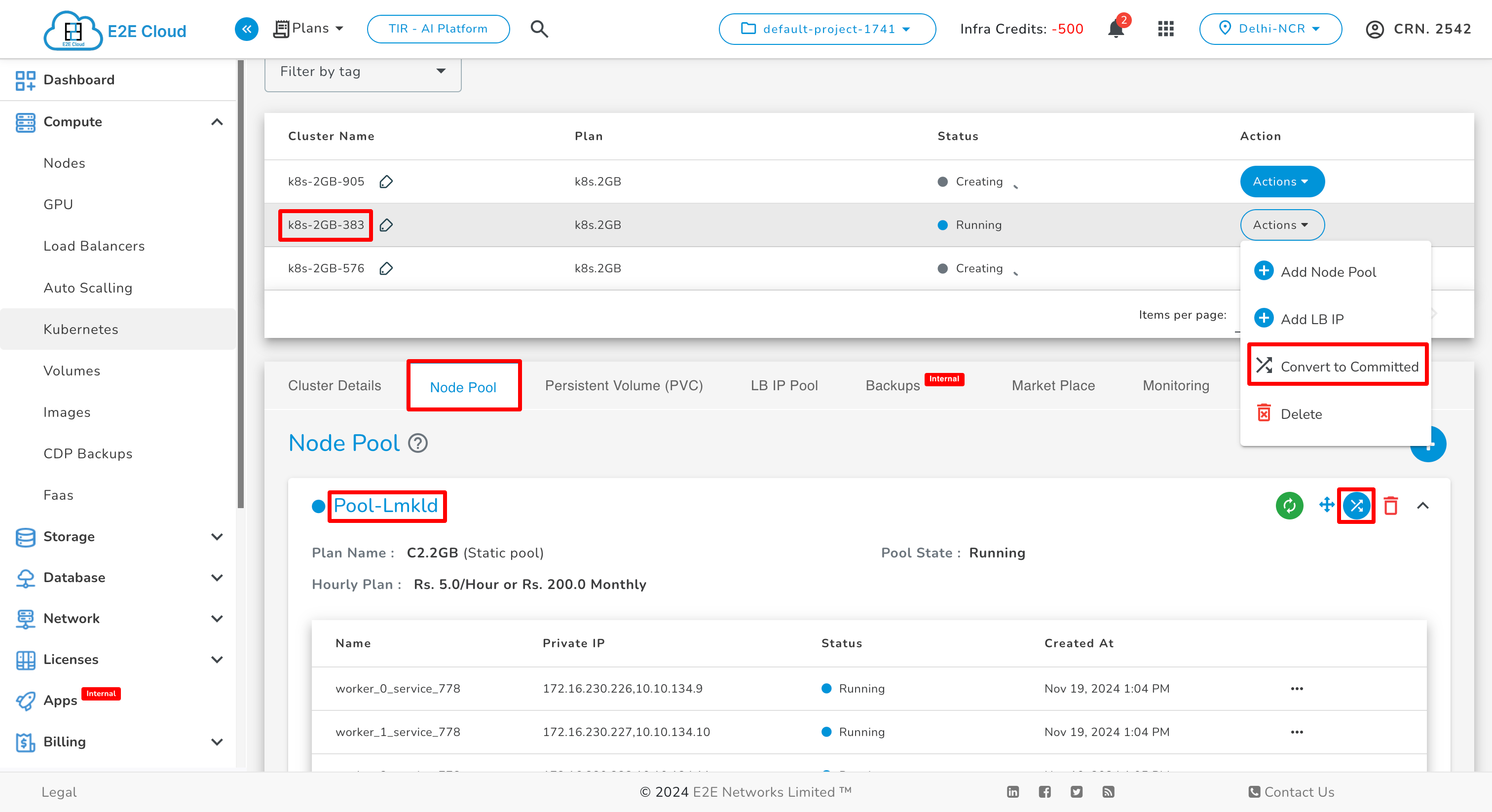Collapse the Pool-Lmkld panel chevron

click(1422, 506)
